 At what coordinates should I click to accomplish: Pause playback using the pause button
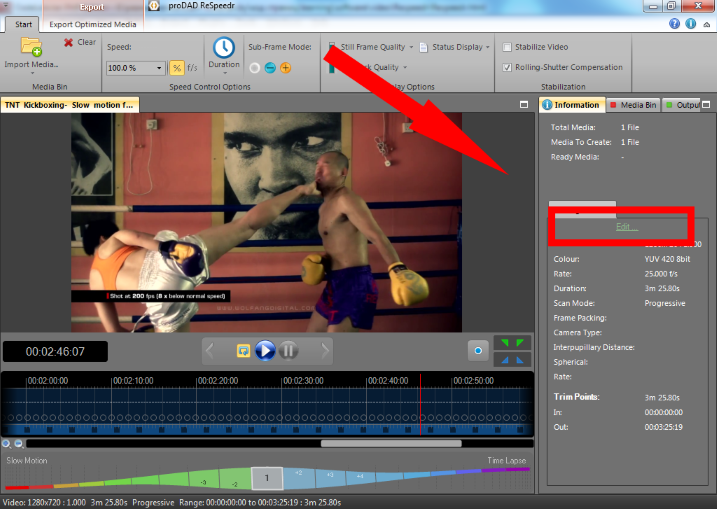pos(288,350)
